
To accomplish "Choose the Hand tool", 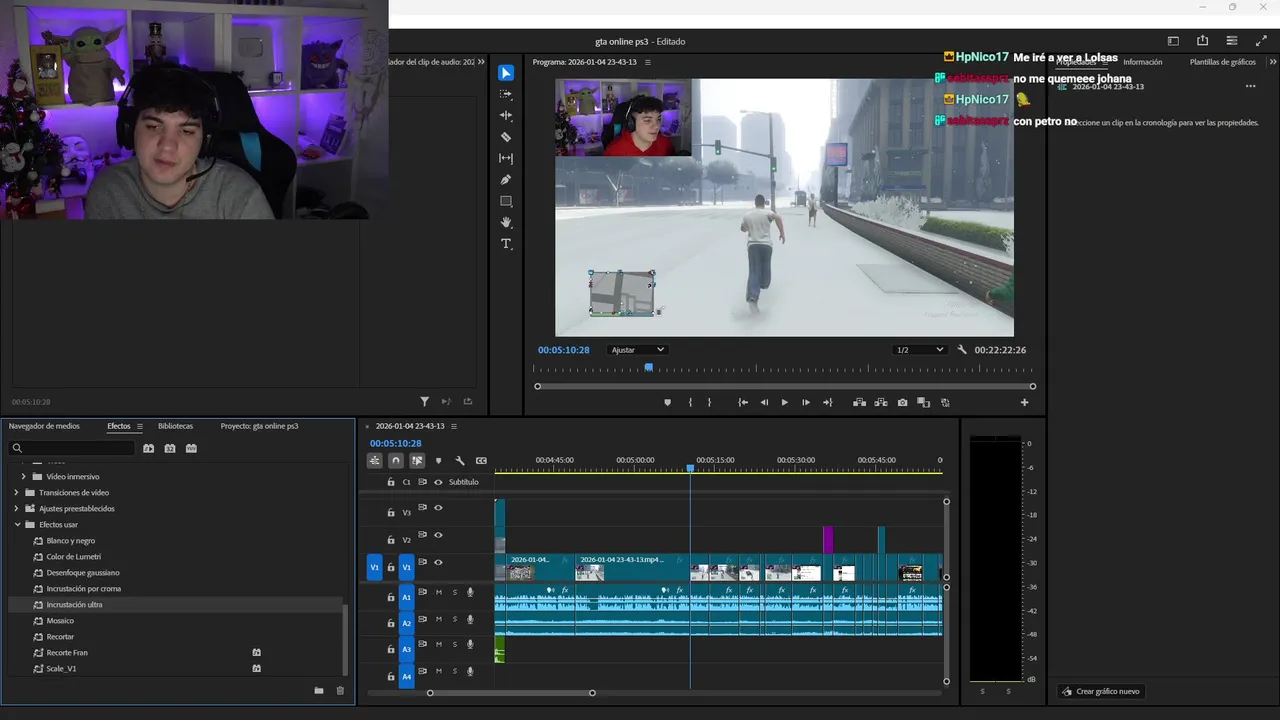I will click(506, 222).
